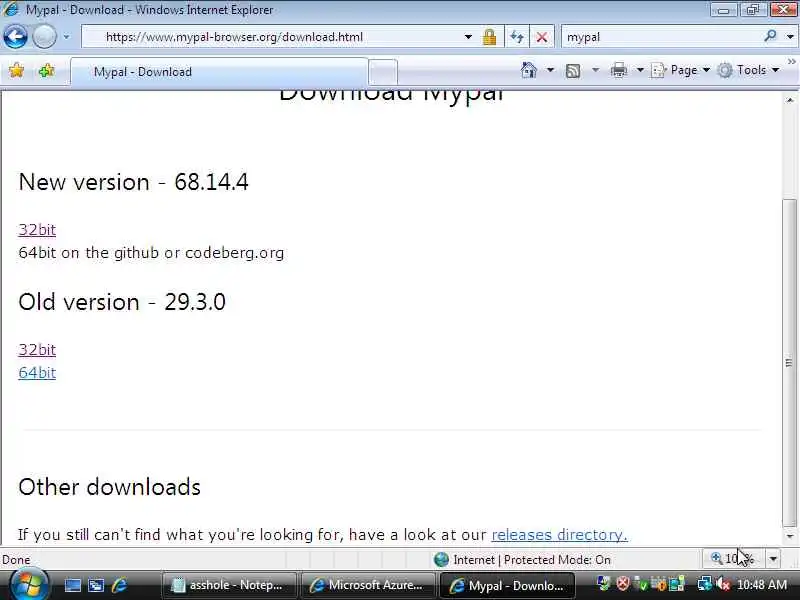The image size is (800, 600).
Task: Expand the address bar URL history dropdown
Action: (468, 37)
